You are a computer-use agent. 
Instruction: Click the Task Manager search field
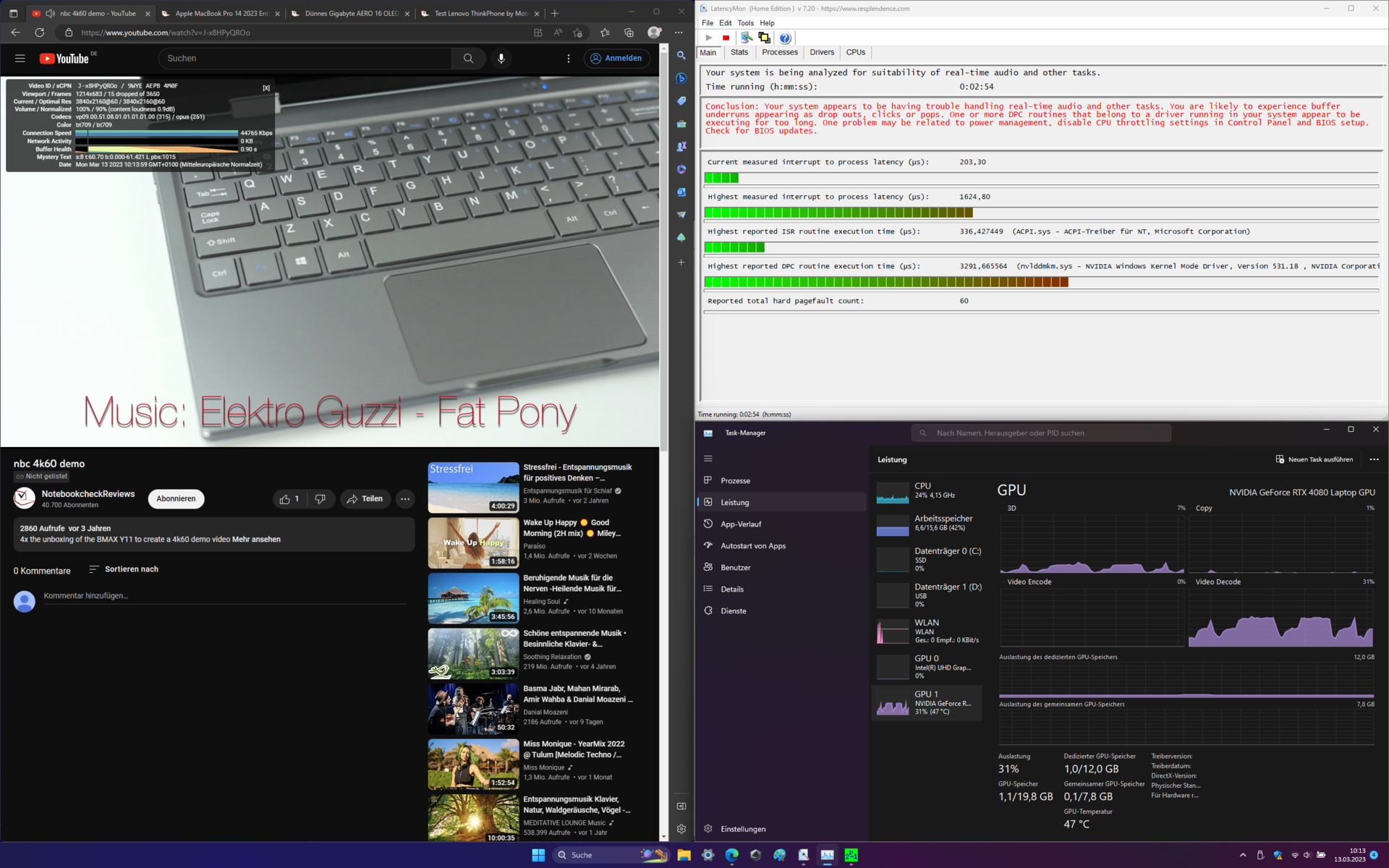pos(1042,433)
